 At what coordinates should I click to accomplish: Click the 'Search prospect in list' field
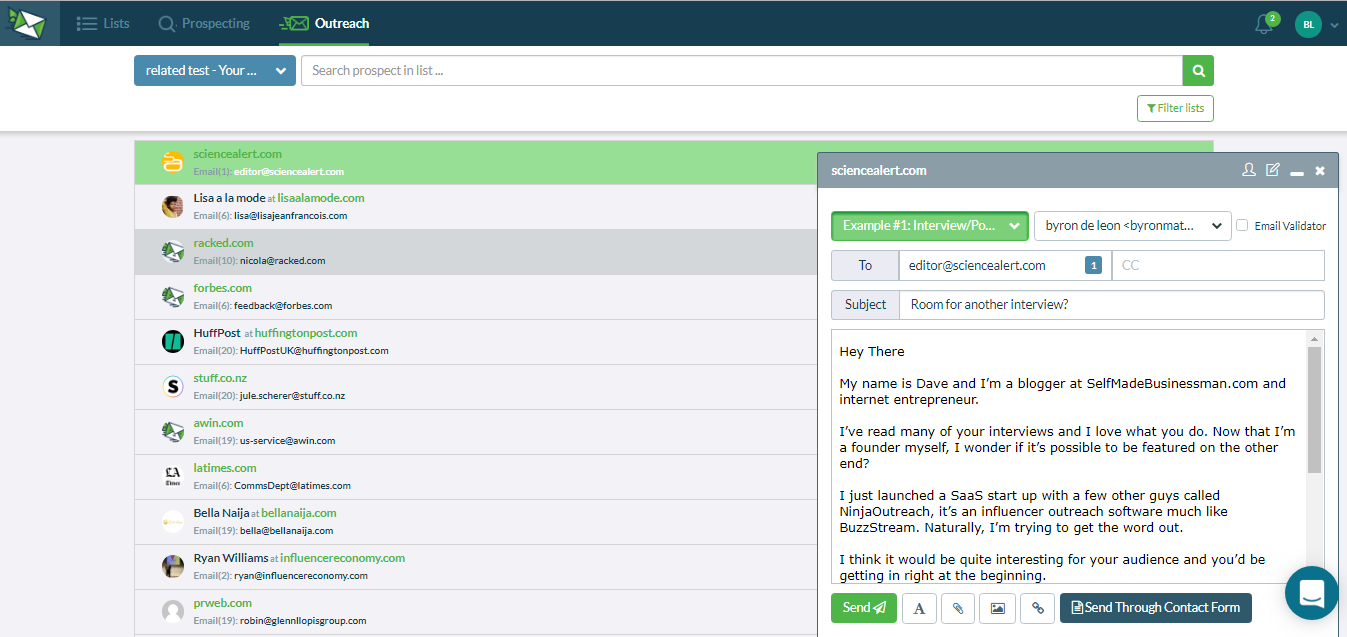coord(742,70)
